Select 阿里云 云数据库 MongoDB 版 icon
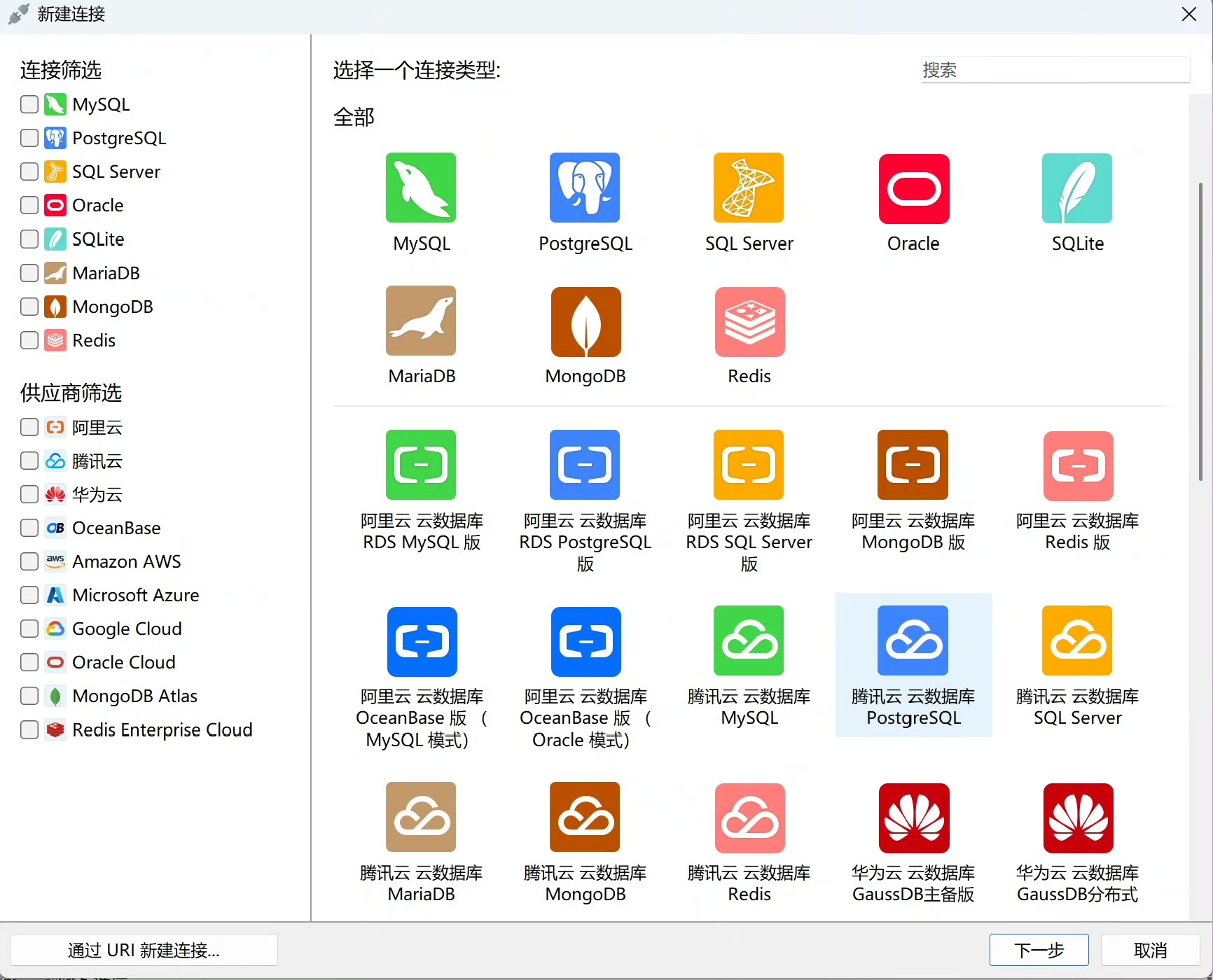The width and height of the screenshot is (1213, 980). click(913, 465)
